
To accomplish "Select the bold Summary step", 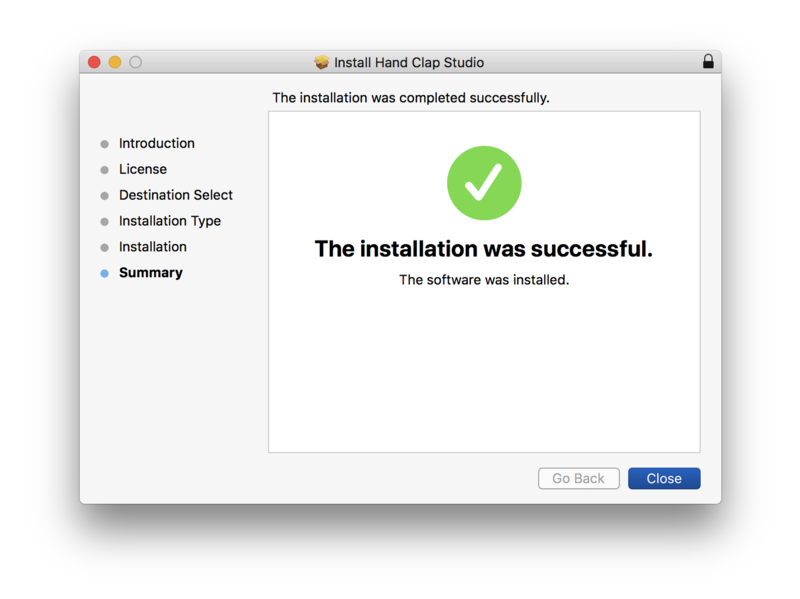I will 151,273.
